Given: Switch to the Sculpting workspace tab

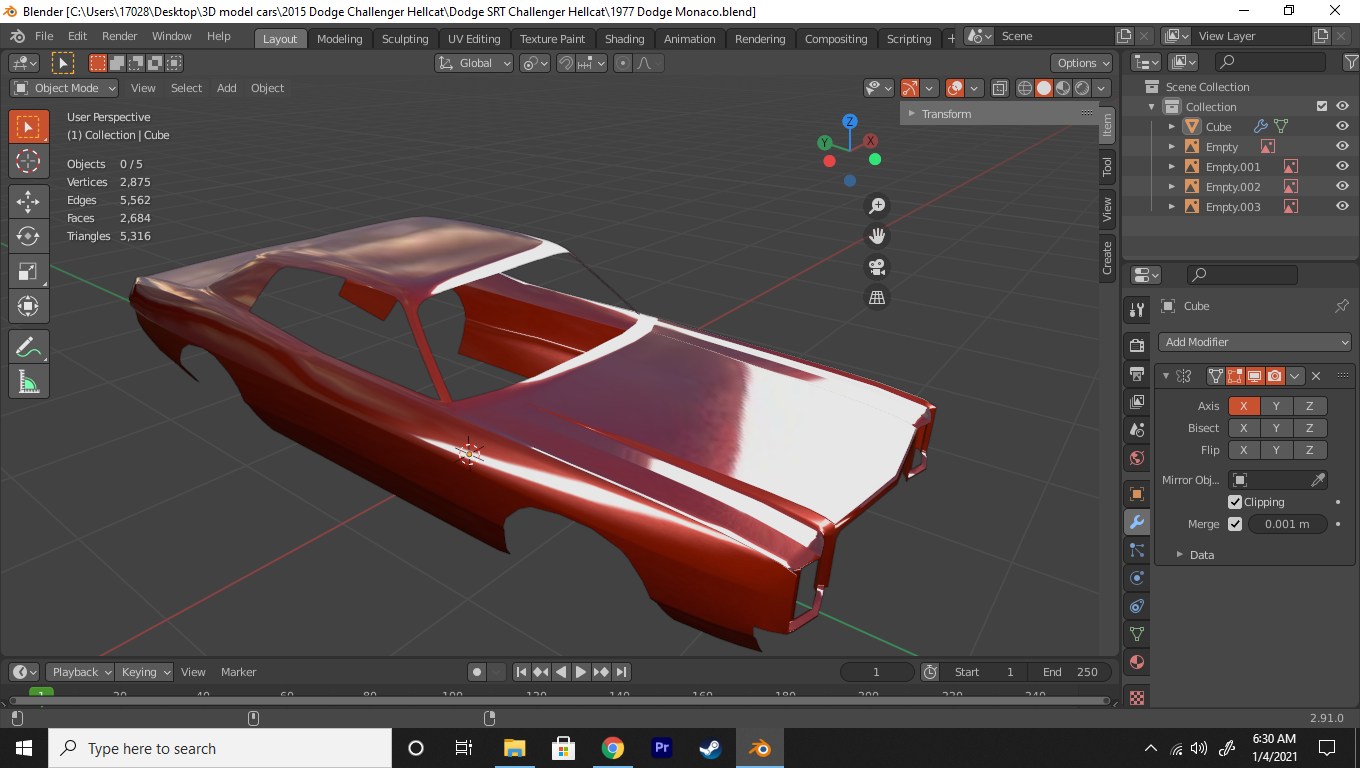Looking at the screenshot, I should 404,39.
